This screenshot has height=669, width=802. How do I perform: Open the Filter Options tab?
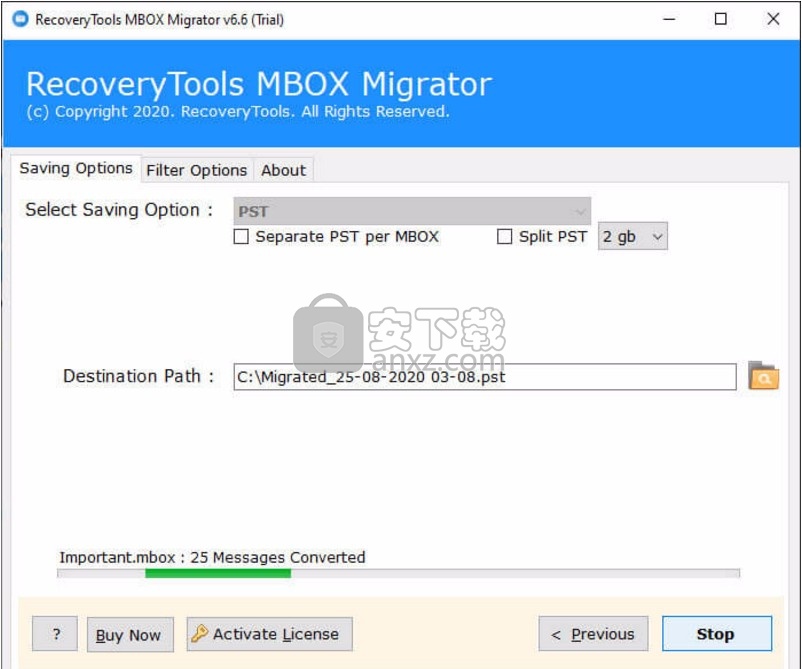coord(196,170)
